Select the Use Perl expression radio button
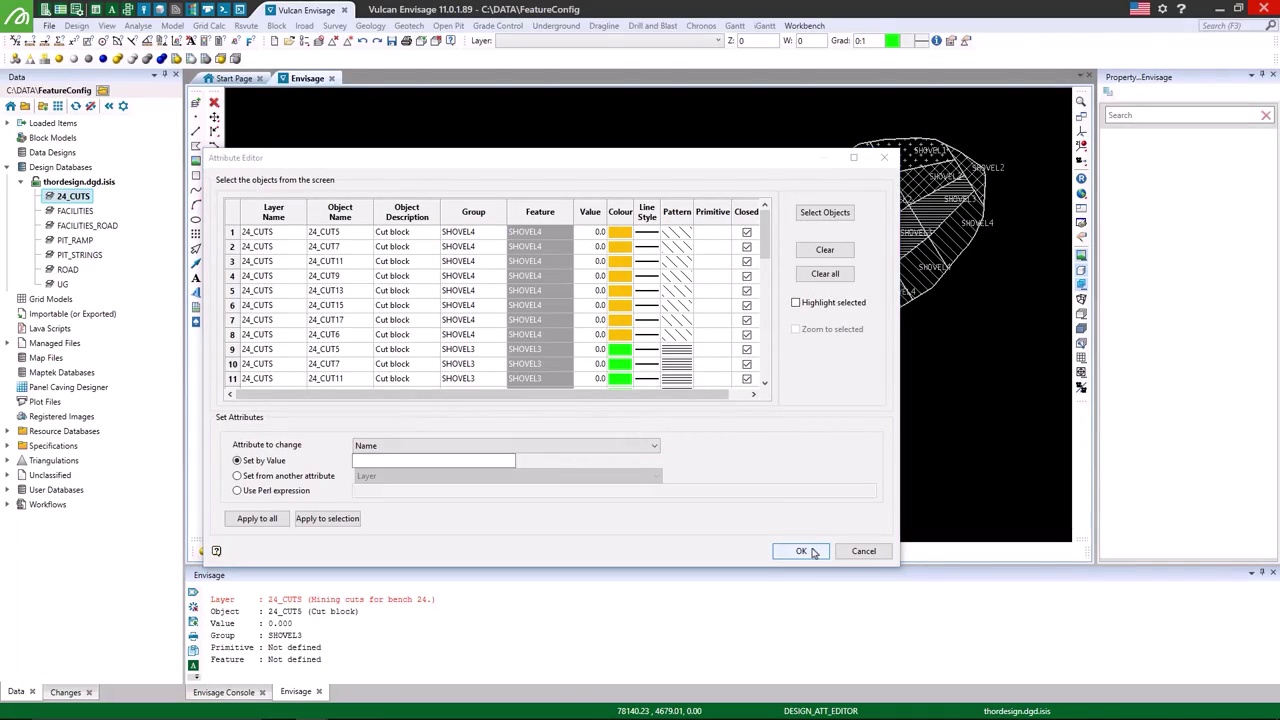 (237, 490)
